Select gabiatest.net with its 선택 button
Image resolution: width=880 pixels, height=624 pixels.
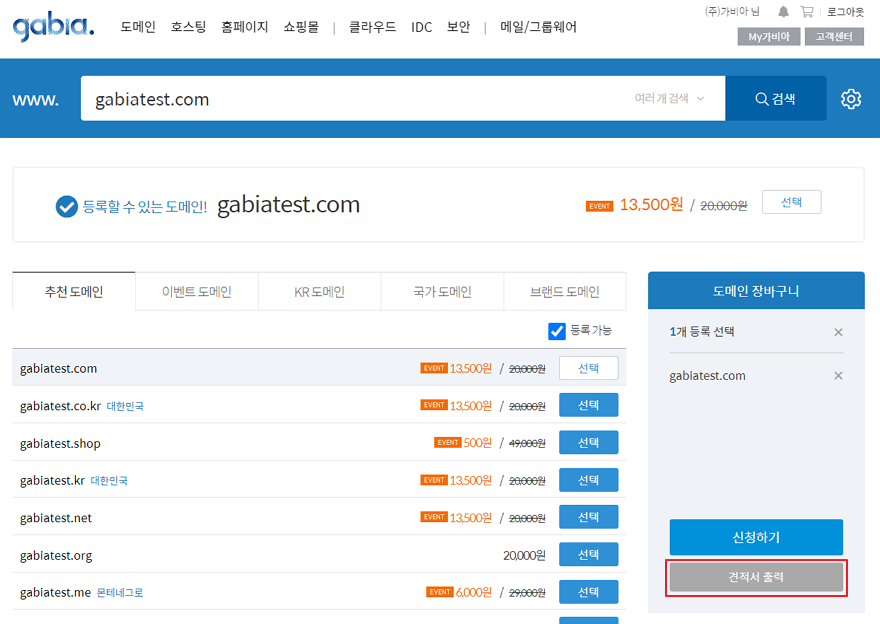coord(588,517)
